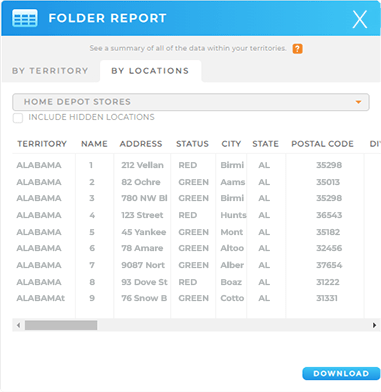Close the Folder Report dialog
This screenshot has height=392, width=381.
360,19
